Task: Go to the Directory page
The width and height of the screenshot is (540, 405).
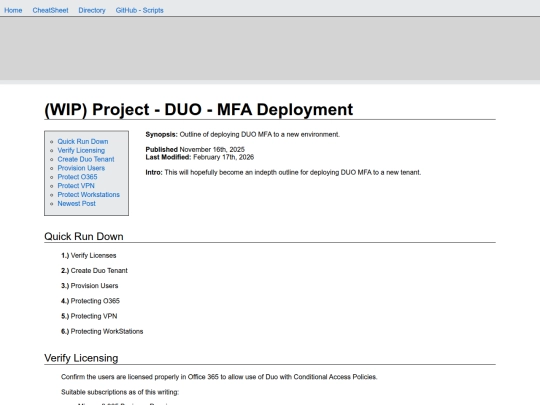Action: click(92, 10)
